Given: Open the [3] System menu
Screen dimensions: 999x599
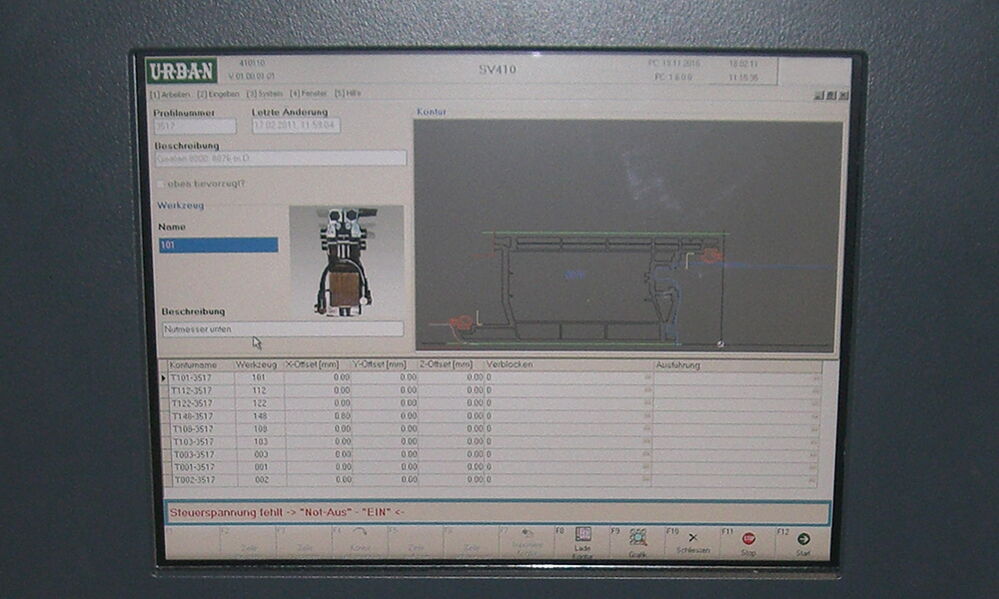Looking at the screenshot, I should (264, 94).
